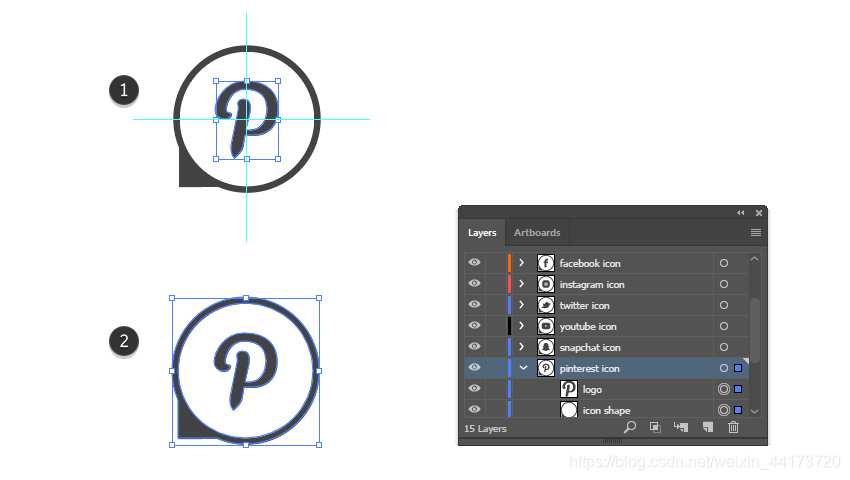Select the icon shape sublayer name
Viewport: 850px width, 480px height.
(x=606, y=411)
